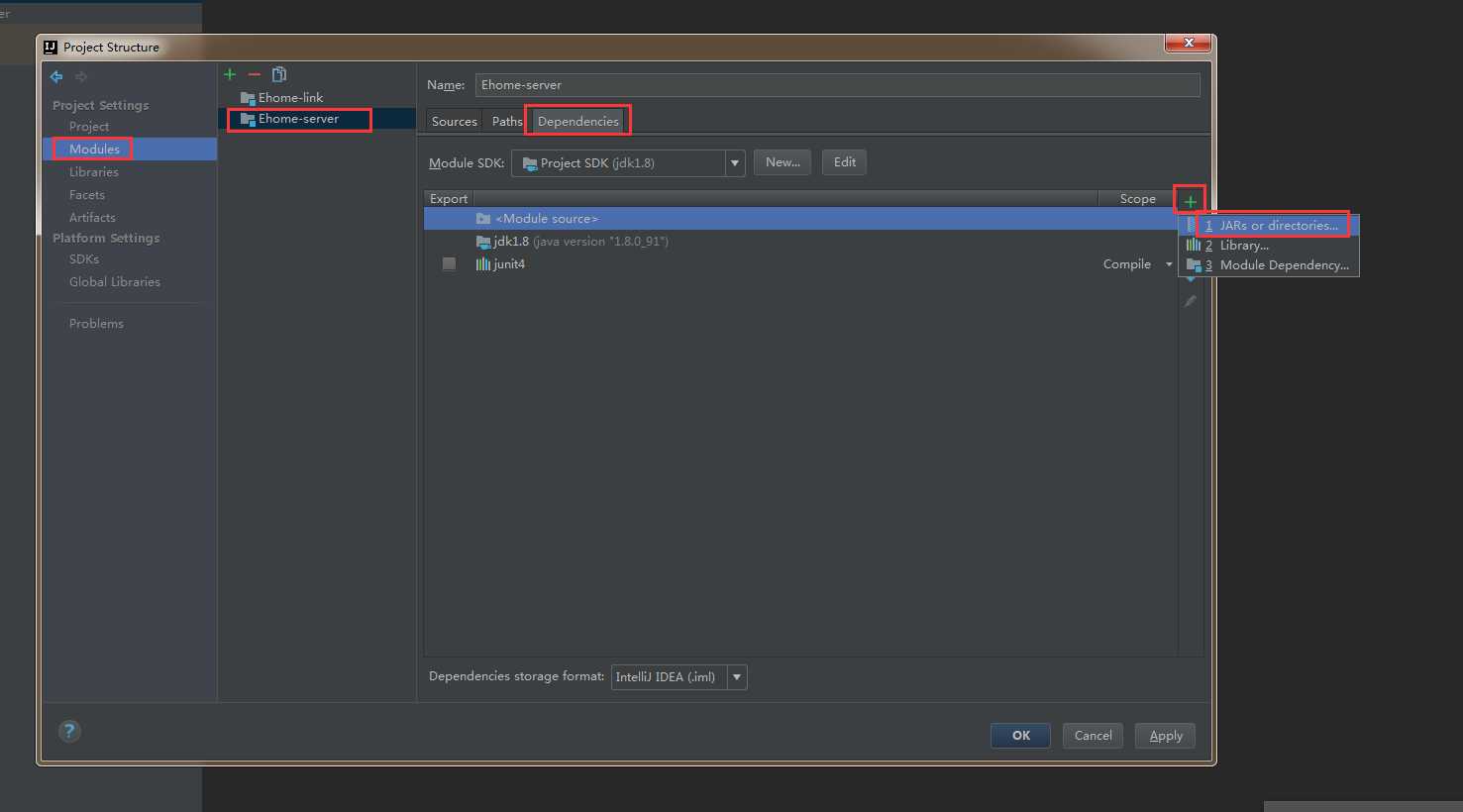Add a new module with the green plus

point(230,74)
